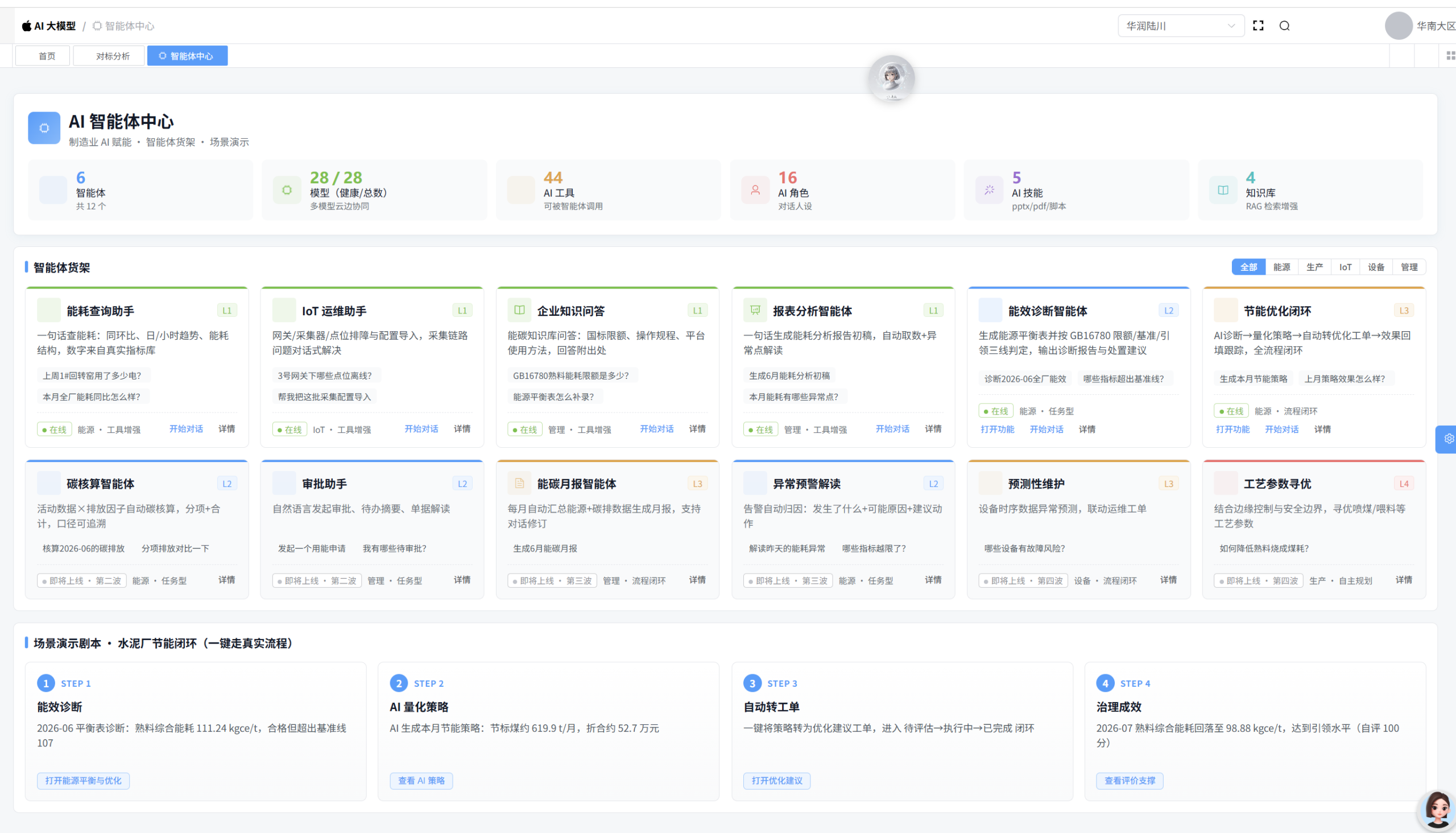Select the 智能体中心 tab
Image resolution: width=1456 pixels, height=833 pixels.
tap(187, 56)
